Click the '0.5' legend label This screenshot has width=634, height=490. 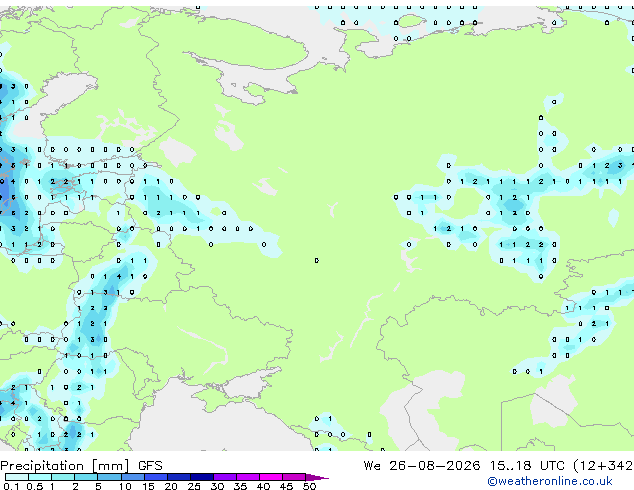coord(35,486)
